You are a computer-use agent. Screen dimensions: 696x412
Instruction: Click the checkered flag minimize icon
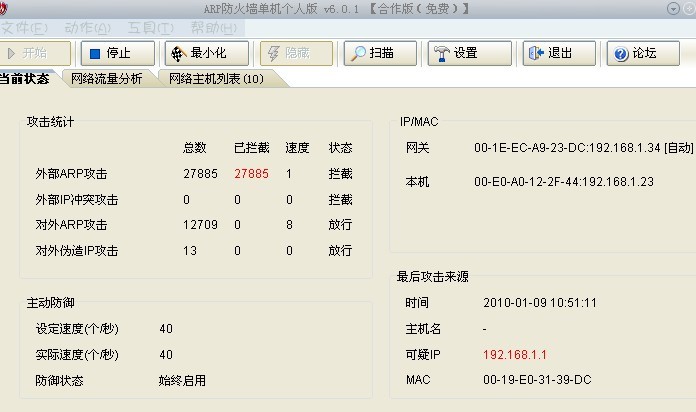pos(178,54)
